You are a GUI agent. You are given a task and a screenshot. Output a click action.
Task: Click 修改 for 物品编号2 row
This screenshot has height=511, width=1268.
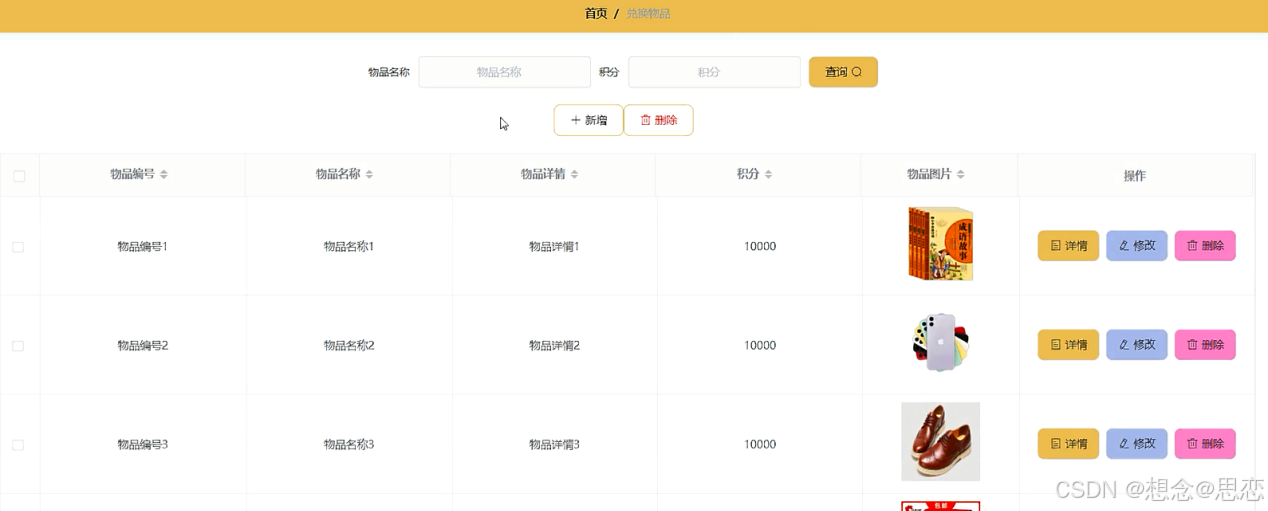[x=1137, y=345]
